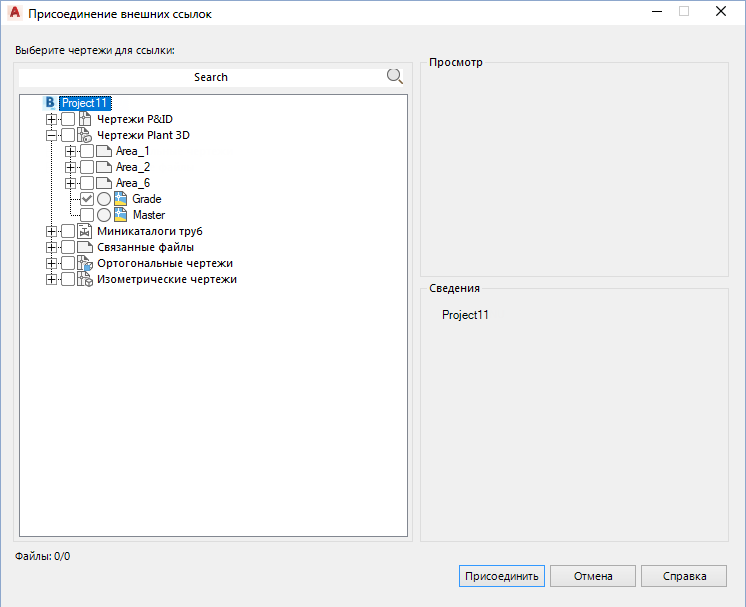Expand the Чертежи P&ID node
Image resolution: width=746 pixels, height=607 pixels.
pyautogui.click(x=51, y=119)
